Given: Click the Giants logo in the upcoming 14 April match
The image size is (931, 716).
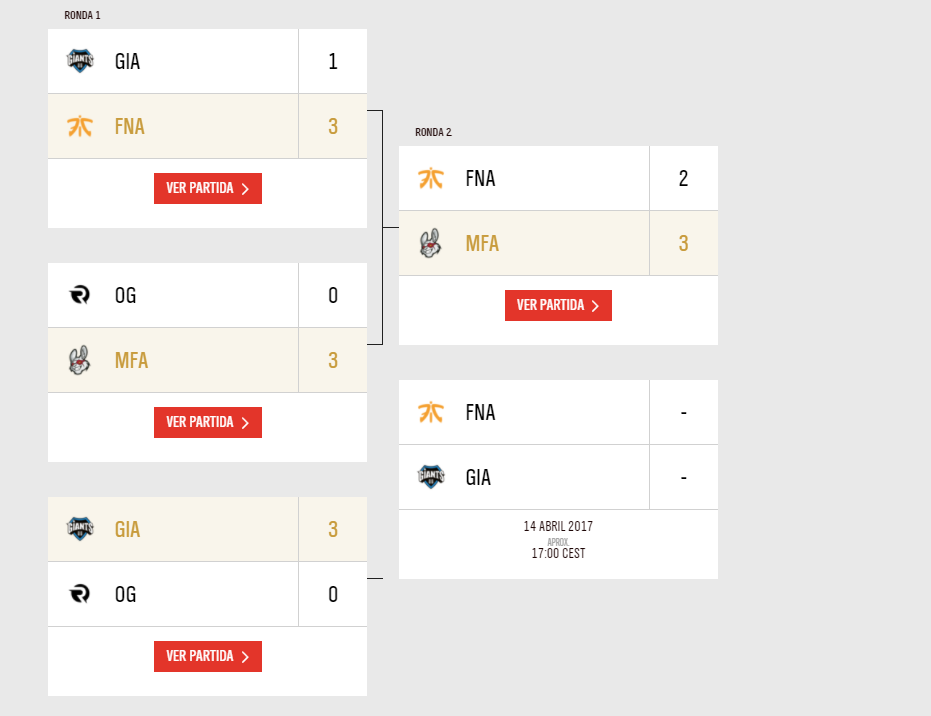Looking at the screenshot, I should click(431, 477).
